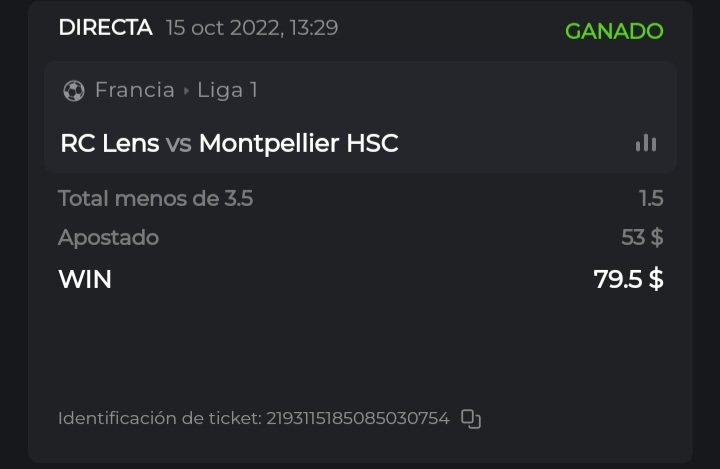Open match statistics bar chart icon
The image size is (720, 469).
coord(646,143)
